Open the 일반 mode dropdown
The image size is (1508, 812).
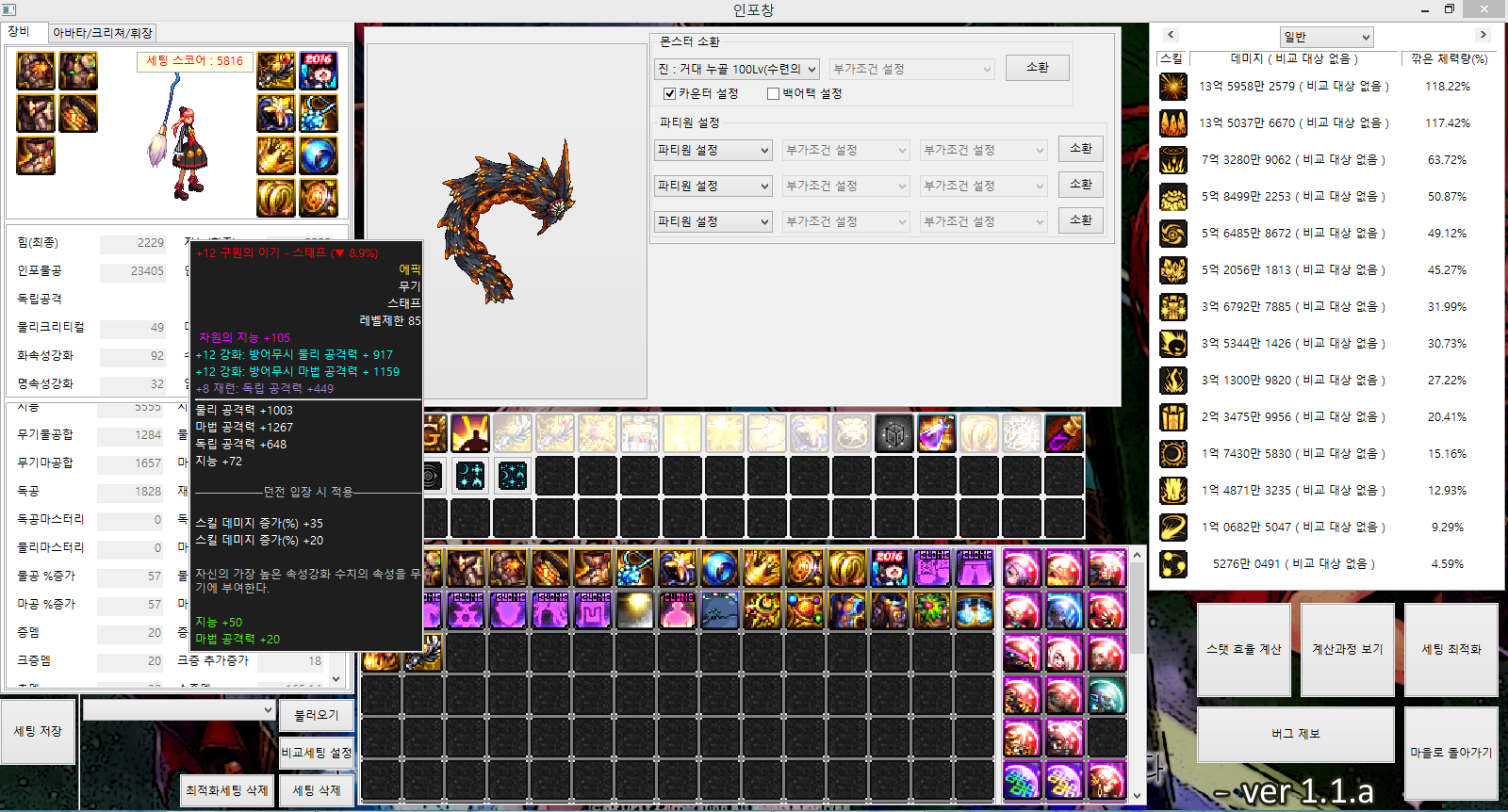coord(1326,37)
